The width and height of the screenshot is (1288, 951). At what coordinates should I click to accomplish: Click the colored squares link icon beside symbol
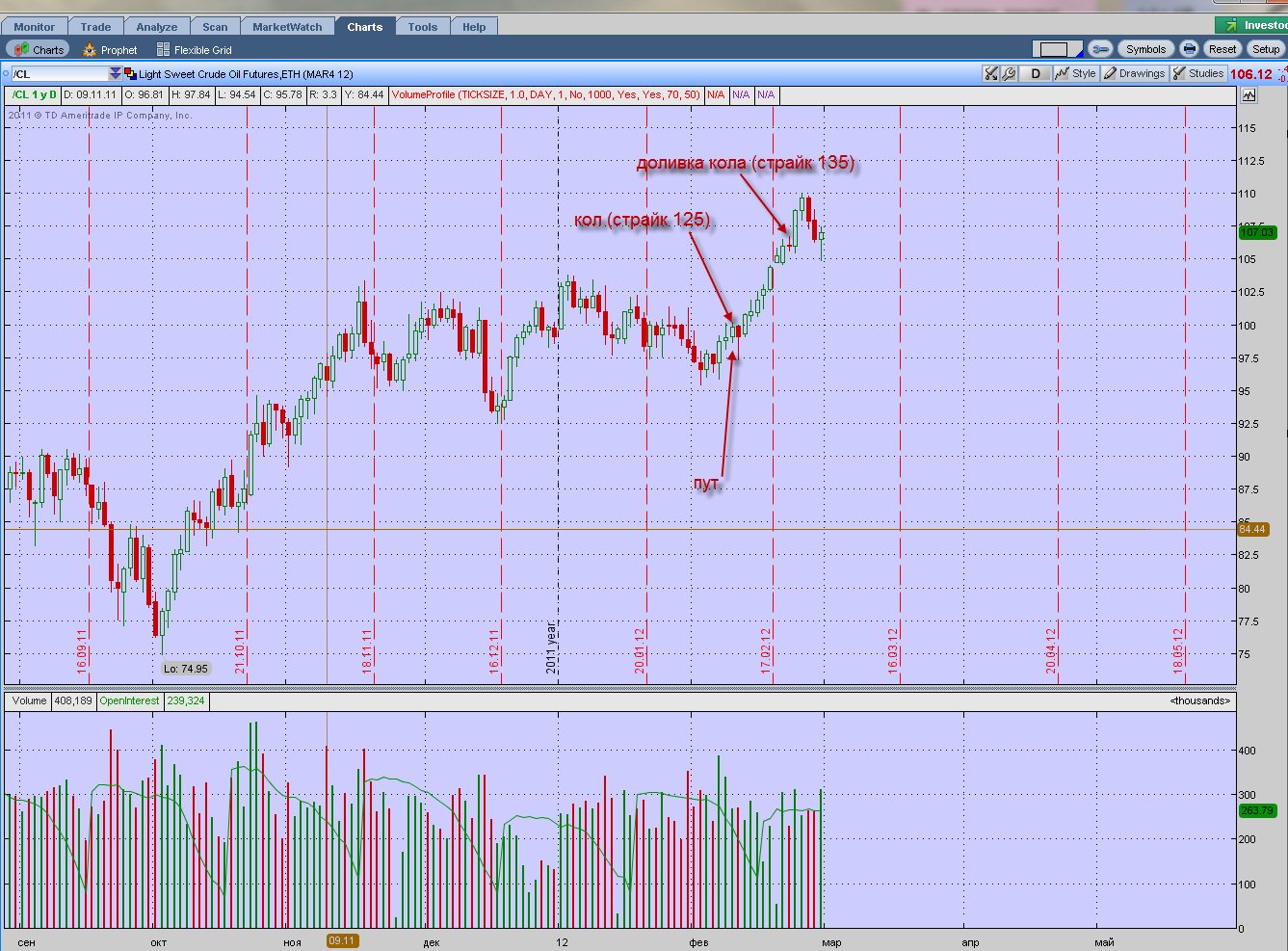(x=130, y=74)
